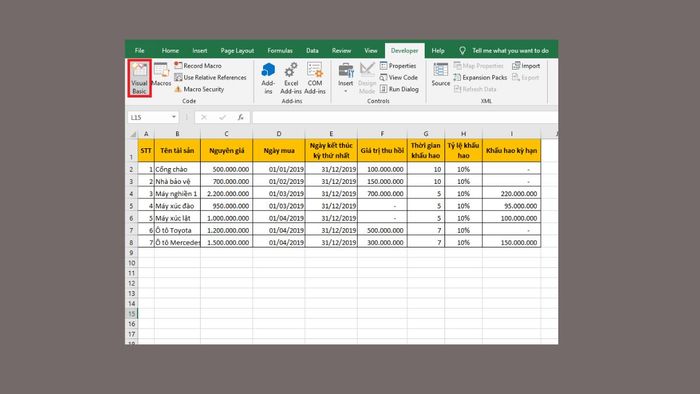Open the Page Layout tab
This screenshot has height=394, width=700.
[x=237, y=50]
